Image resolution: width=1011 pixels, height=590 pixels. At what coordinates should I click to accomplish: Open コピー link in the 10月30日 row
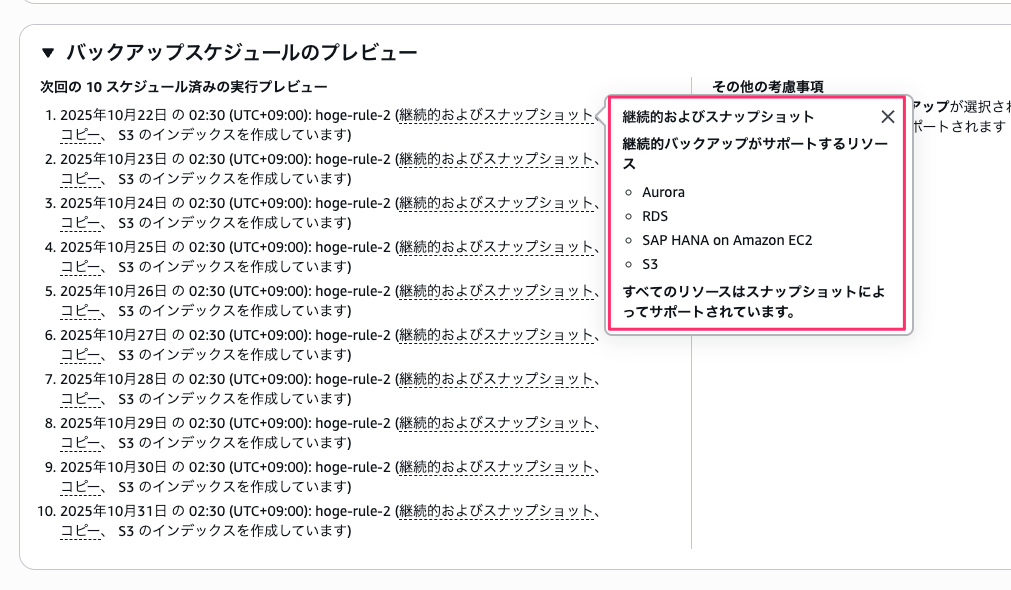[79, 487]
